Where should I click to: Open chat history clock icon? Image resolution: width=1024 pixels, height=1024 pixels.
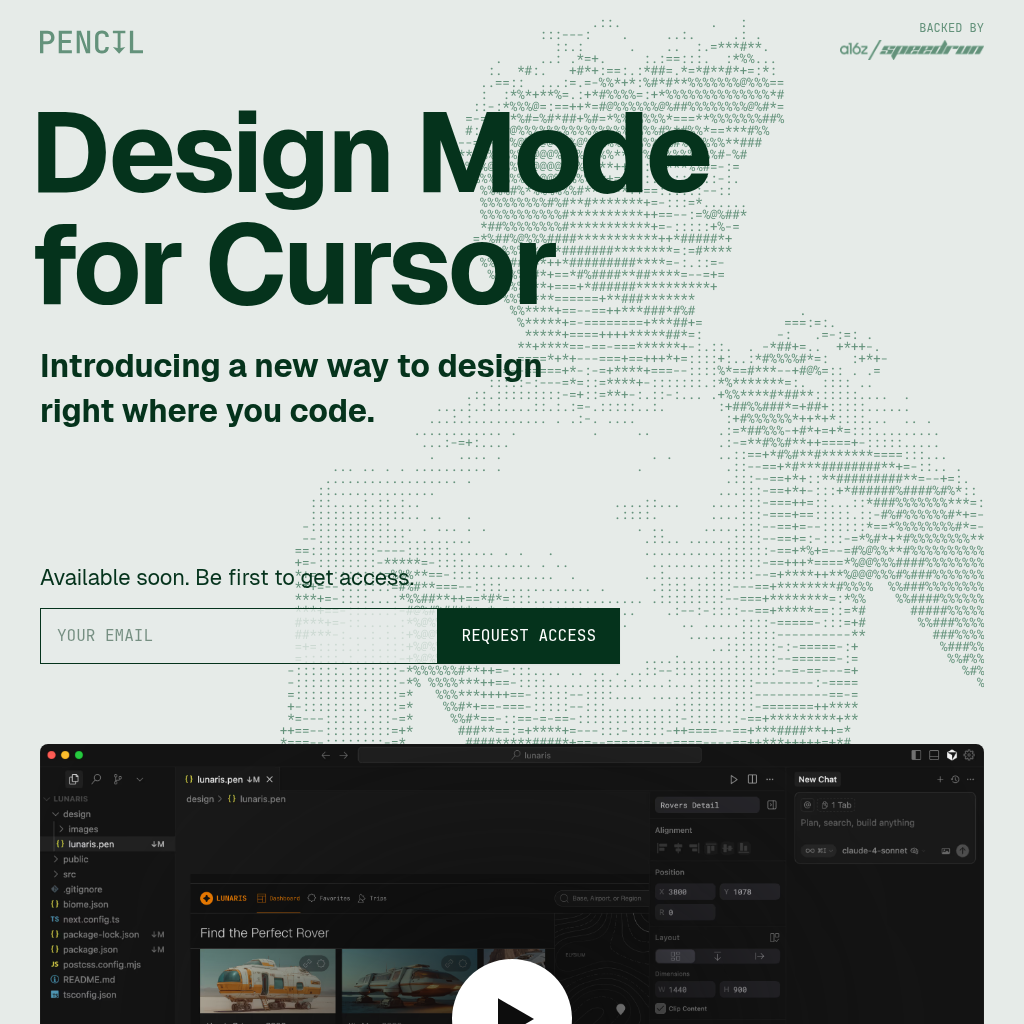955,779
